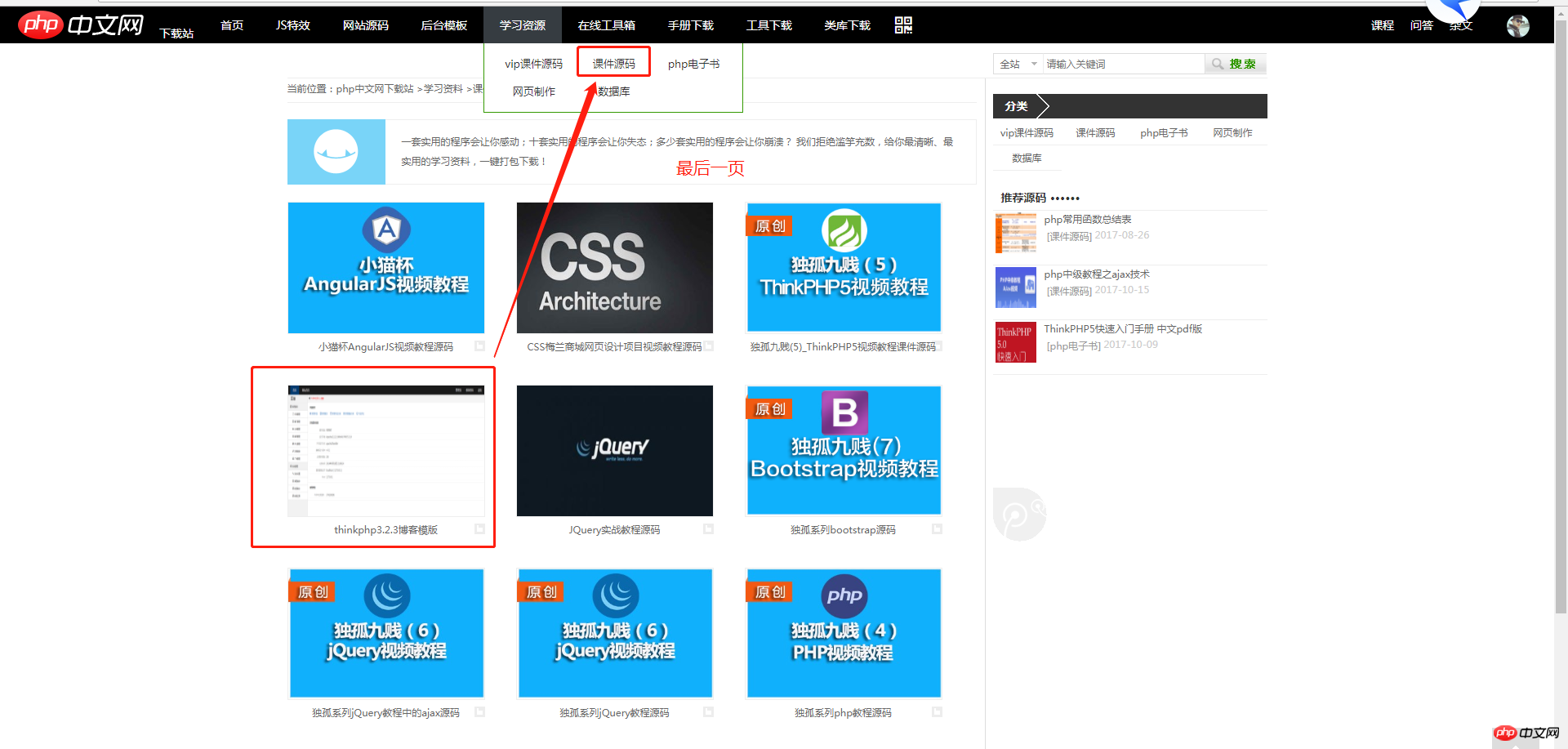Open 网页制作 in the 分类 sidebar
The image size is (1568, 749).
point(1232,133)
